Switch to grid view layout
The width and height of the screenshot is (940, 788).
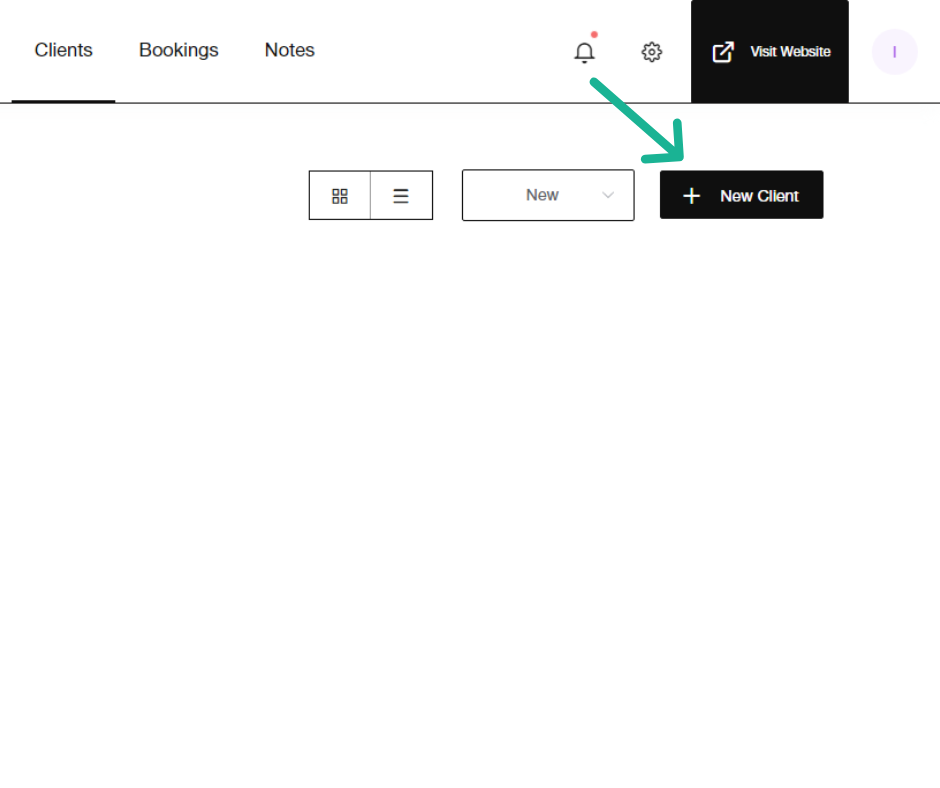coord(340,196)
